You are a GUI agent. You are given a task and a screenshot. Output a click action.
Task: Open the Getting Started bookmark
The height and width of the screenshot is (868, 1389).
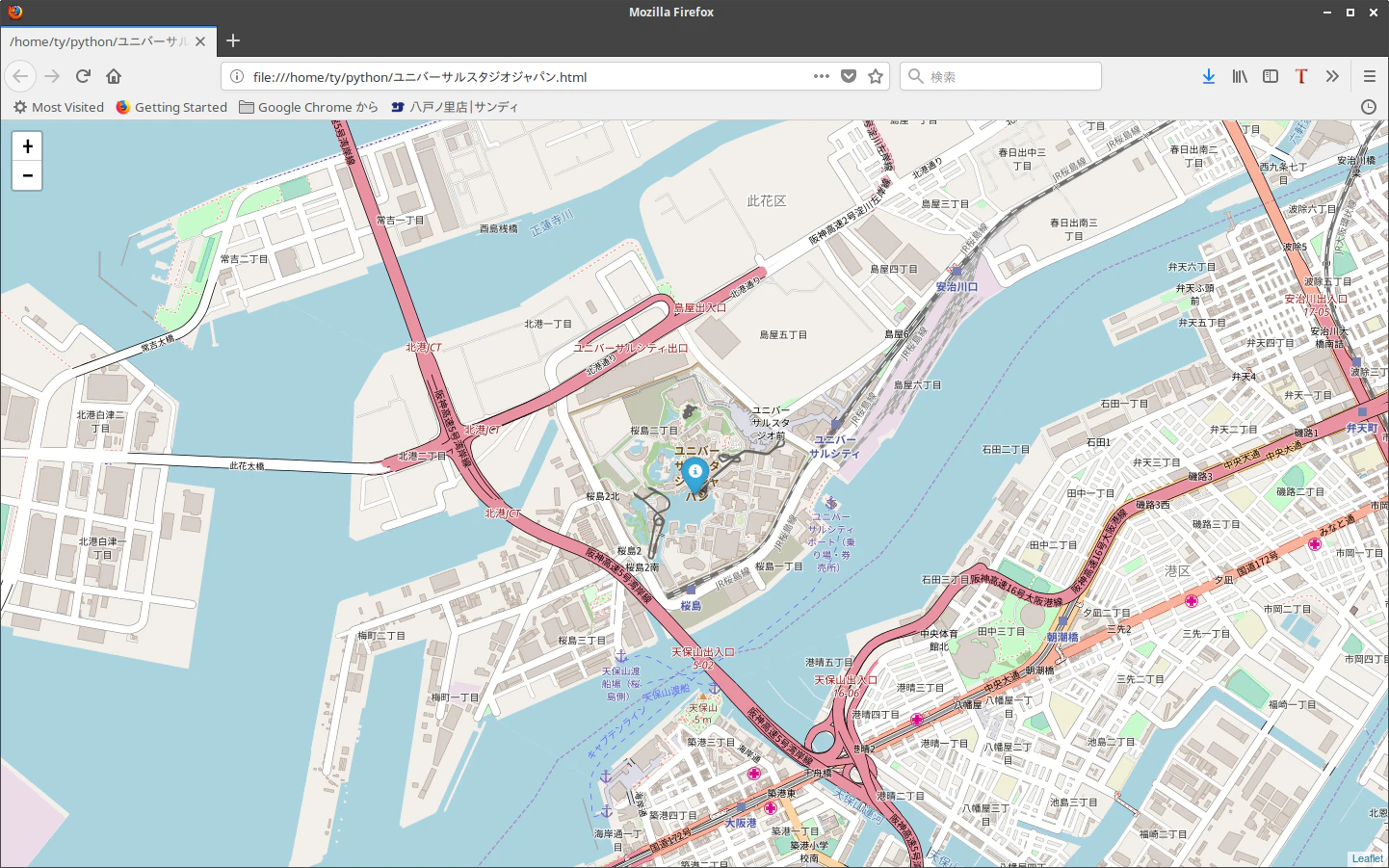click(x=171, y=107)
